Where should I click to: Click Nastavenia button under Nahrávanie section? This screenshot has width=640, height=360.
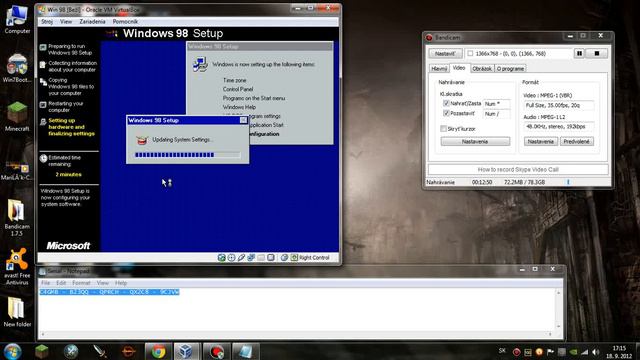pos(475,142)
